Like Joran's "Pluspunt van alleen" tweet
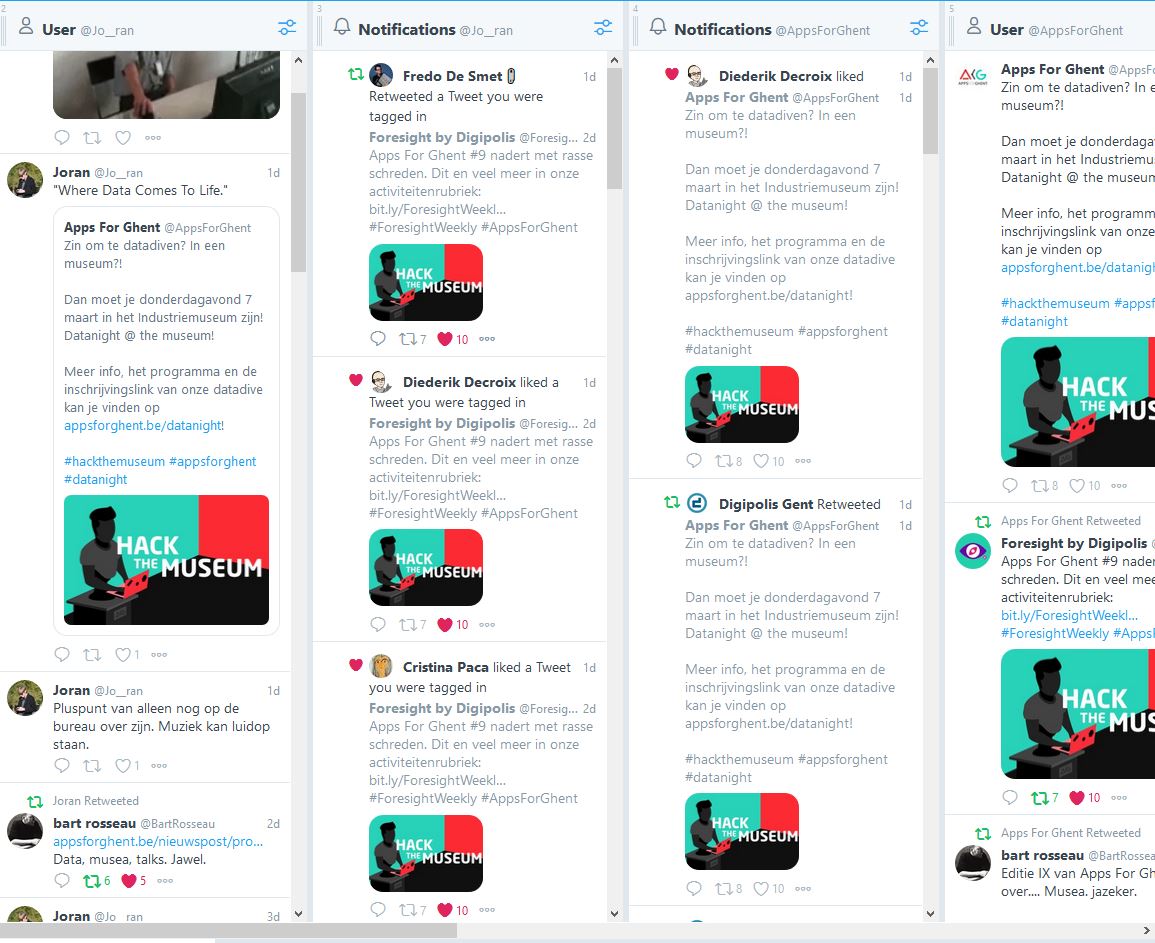This screenshot has width=1155, height=943. (x=122, y=765)
